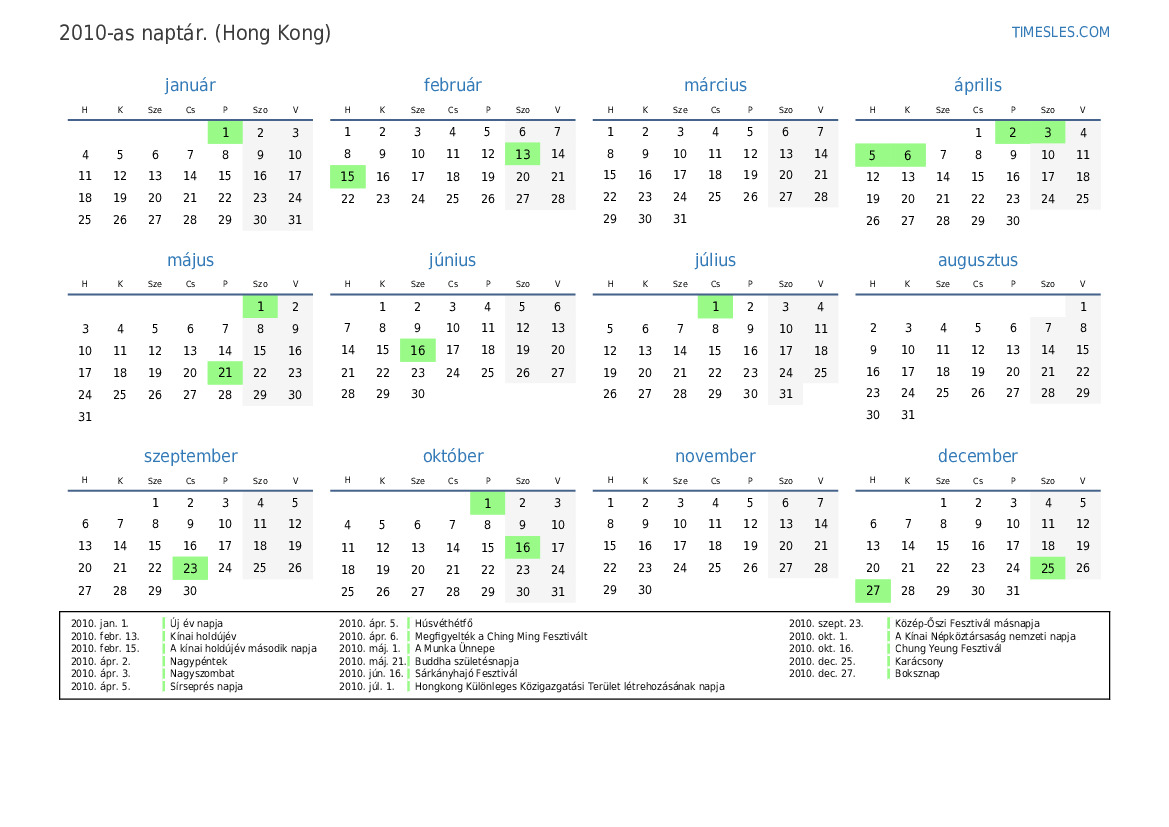Select the 'május' month heading

point(190,260)
